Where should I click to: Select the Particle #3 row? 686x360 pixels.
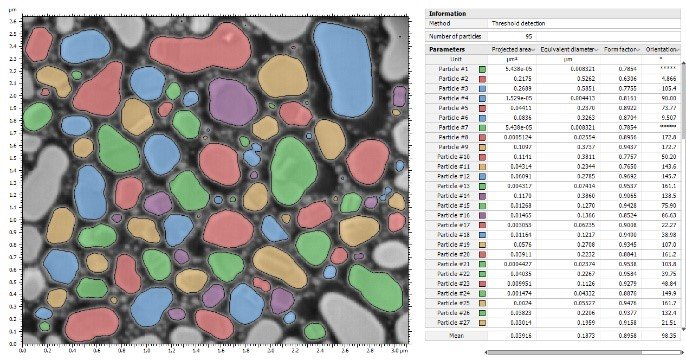click(x=553, y=88)
